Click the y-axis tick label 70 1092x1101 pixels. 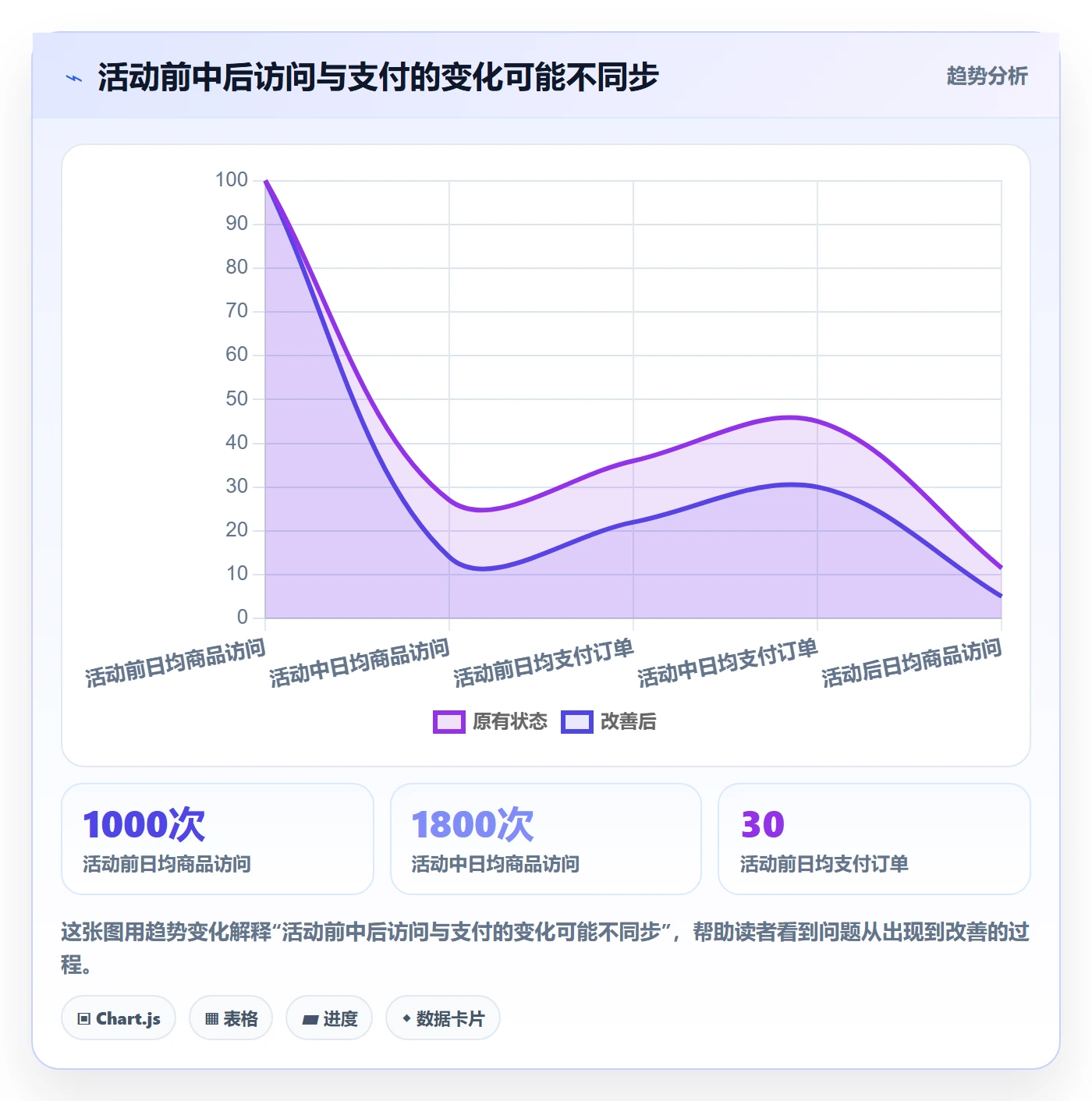pyautogui.click(x=236, y=311)
